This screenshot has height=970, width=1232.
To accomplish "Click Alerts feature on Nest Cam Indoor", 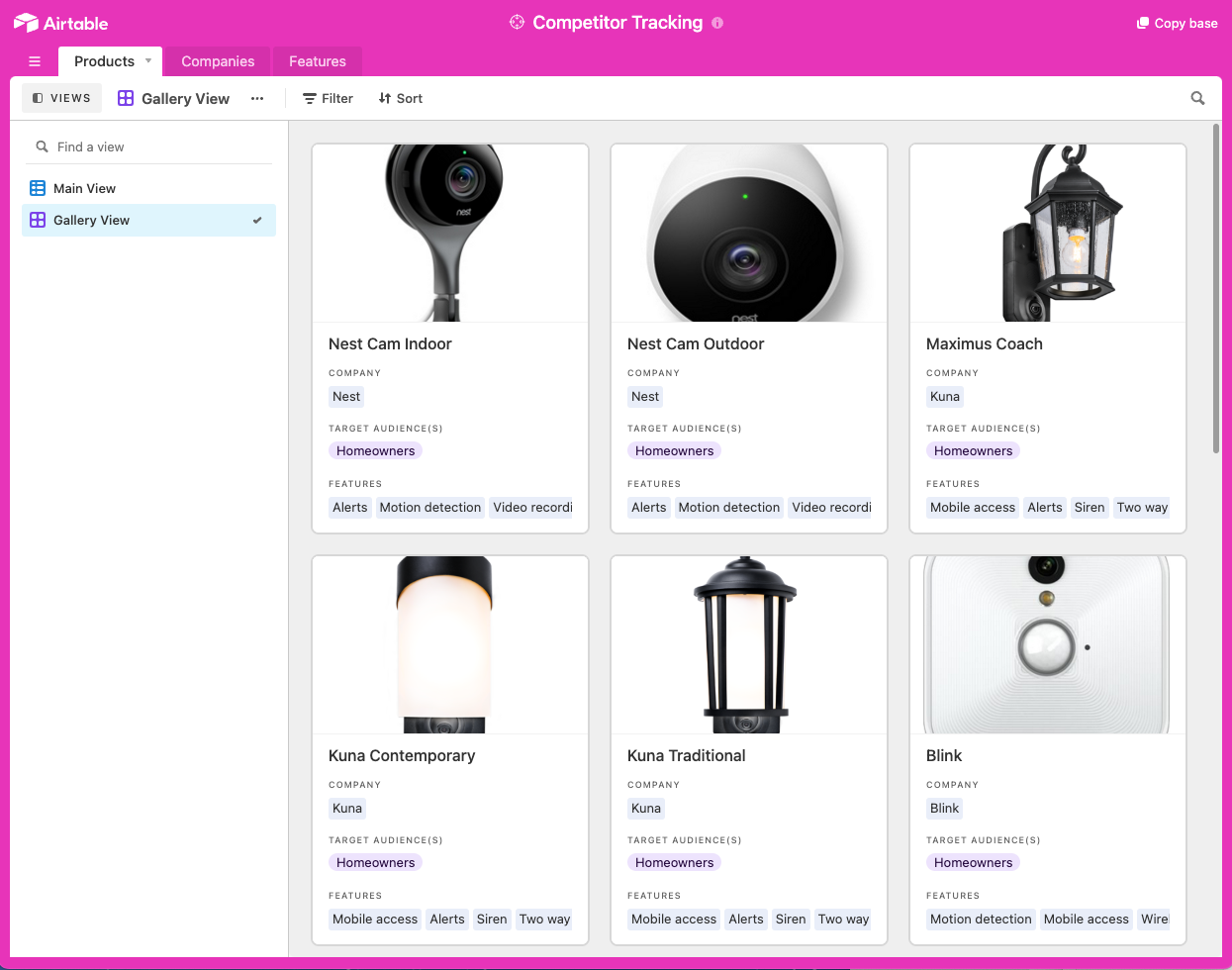I will (x=350, y=507).
